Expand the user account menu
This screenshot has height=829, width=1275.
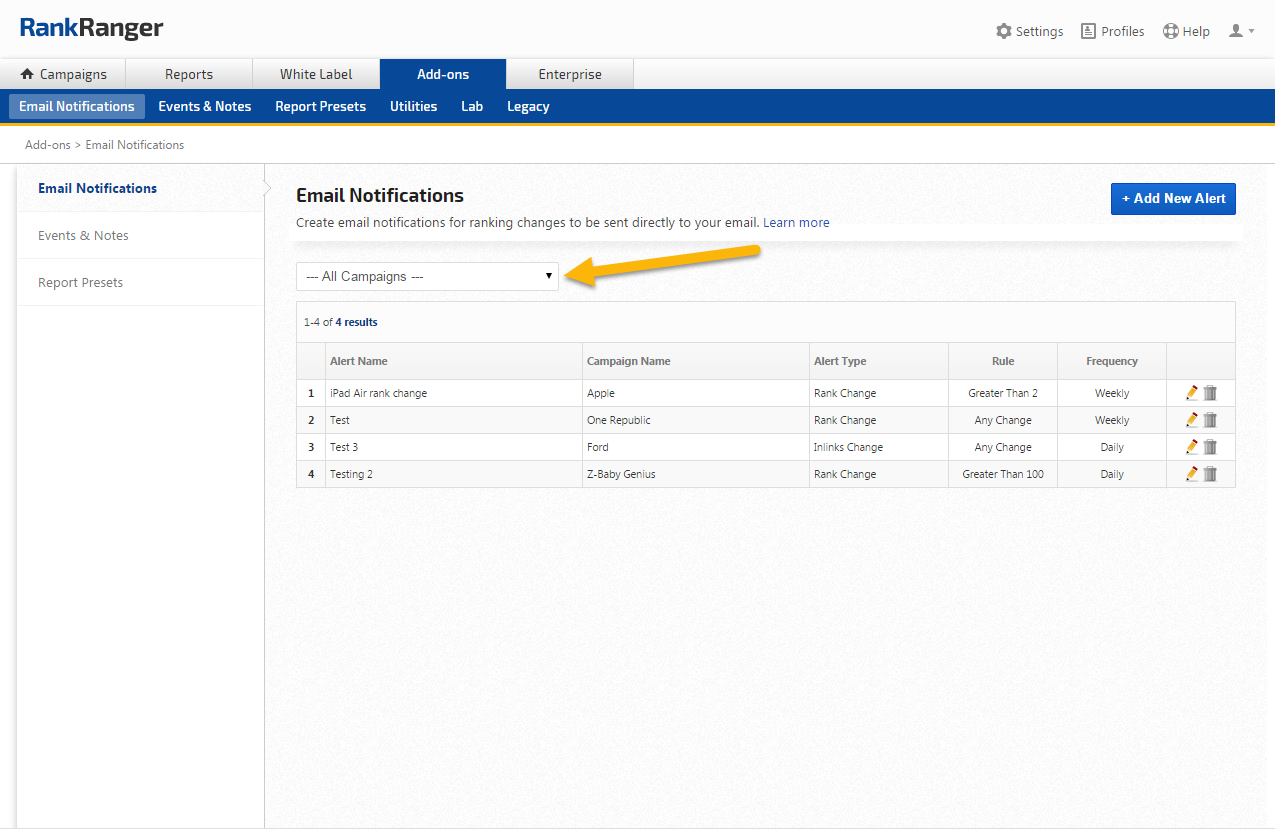click(1241, 31)
